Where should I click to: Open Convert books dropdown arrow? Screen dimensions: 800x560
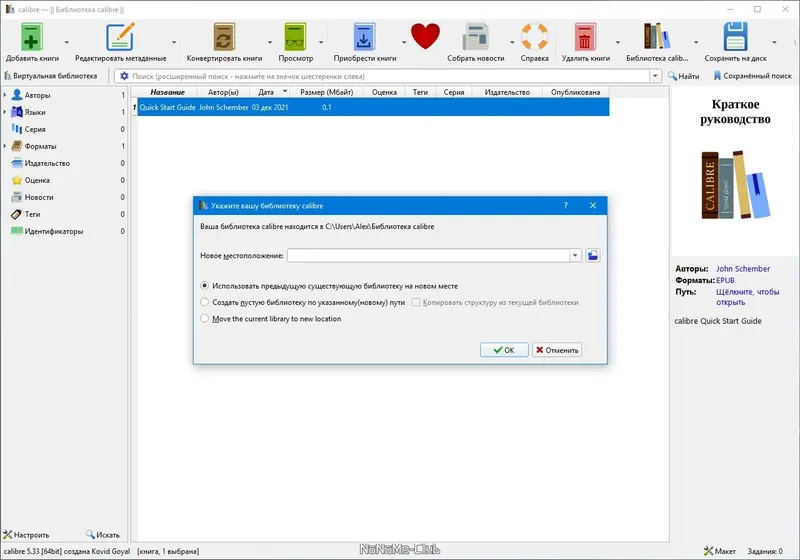[270, 42]
